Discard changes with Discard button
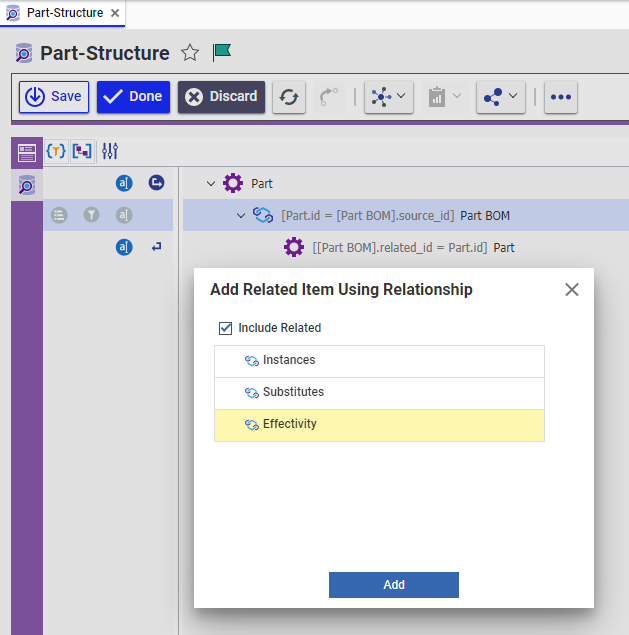This screenshot has width=629, height=635. (x=221, y=97)
